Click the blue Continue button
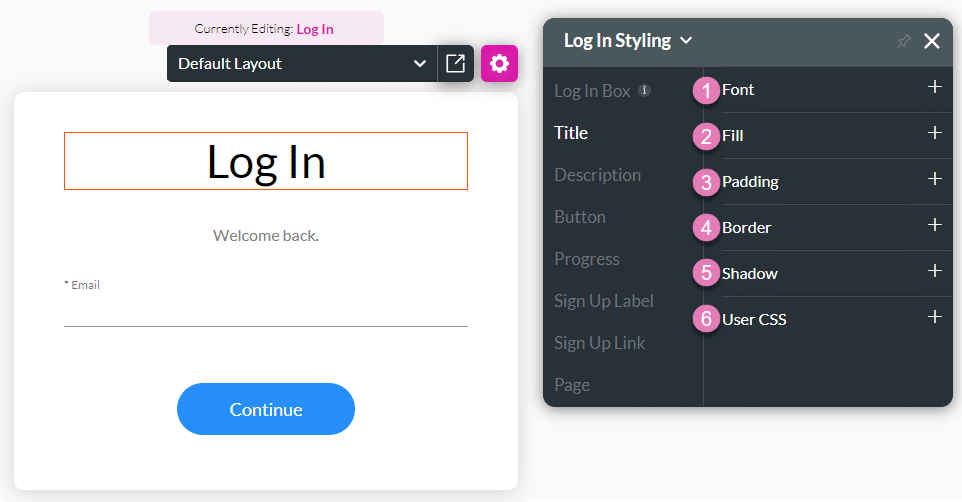 pyautogui.click(x=266, y=409)
